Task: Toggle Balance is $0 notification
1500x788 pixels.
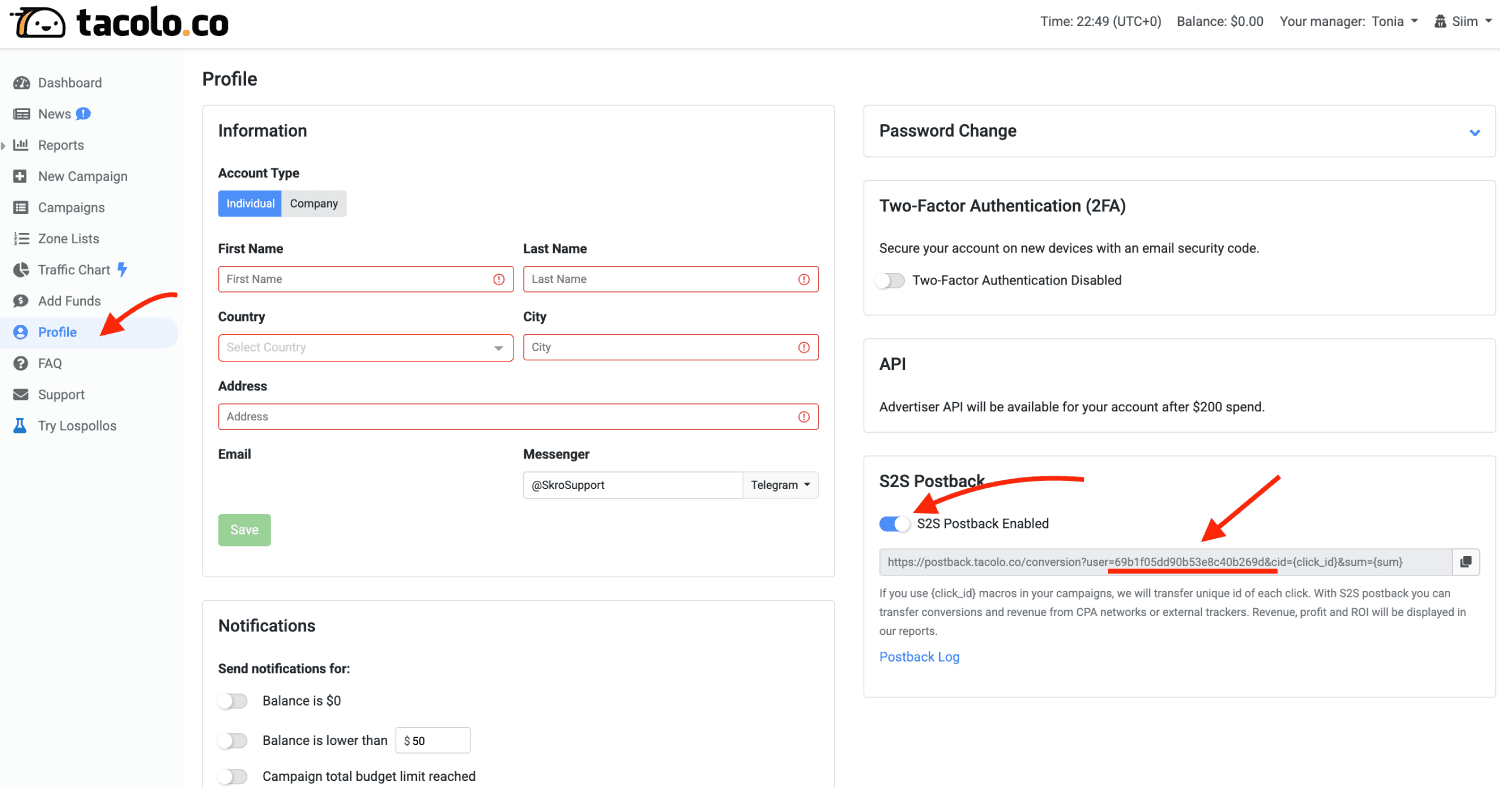Action: pos(233,701)
